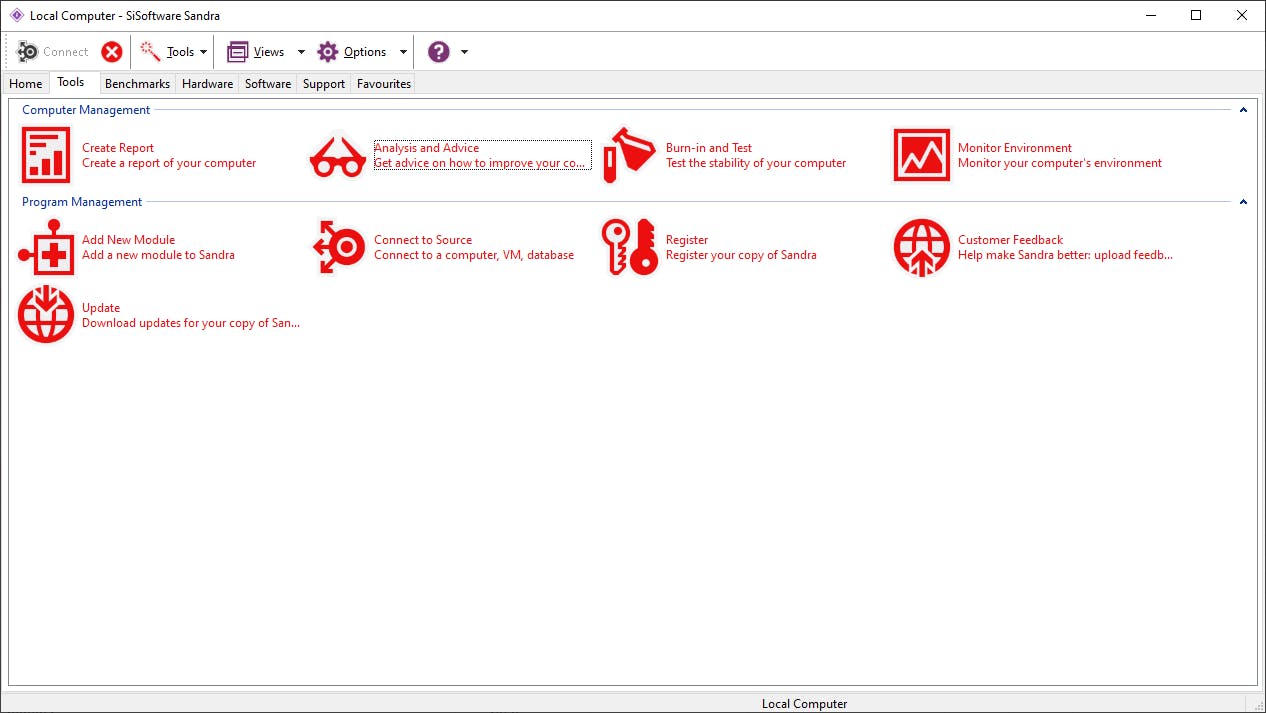The height and width of the screenshot is (713, 1266).
Task: Start the Burn-in and Test icon
Action: coord(630,155)
